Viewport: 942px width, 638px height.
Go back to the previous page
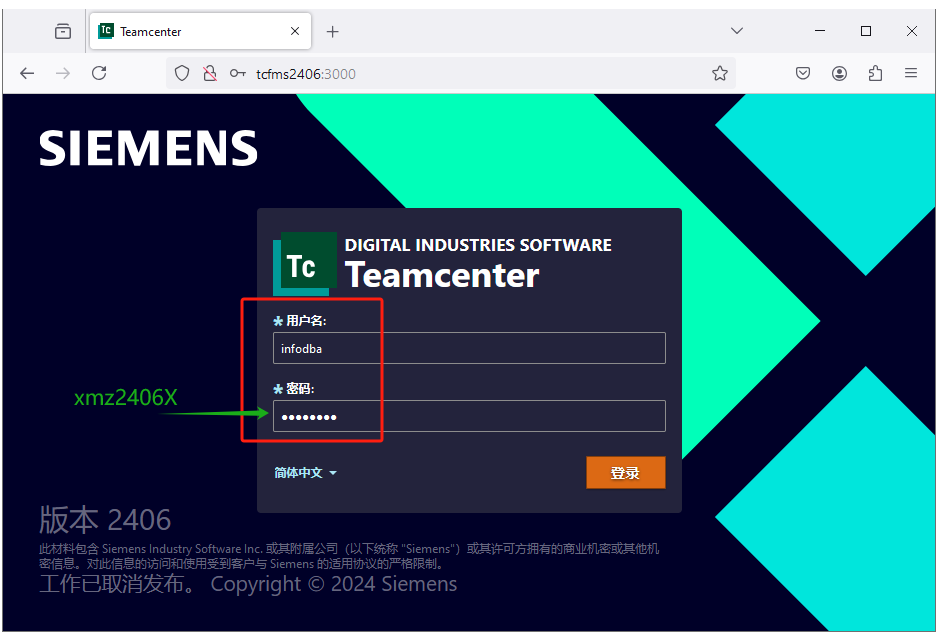click(x=27, y=73)
